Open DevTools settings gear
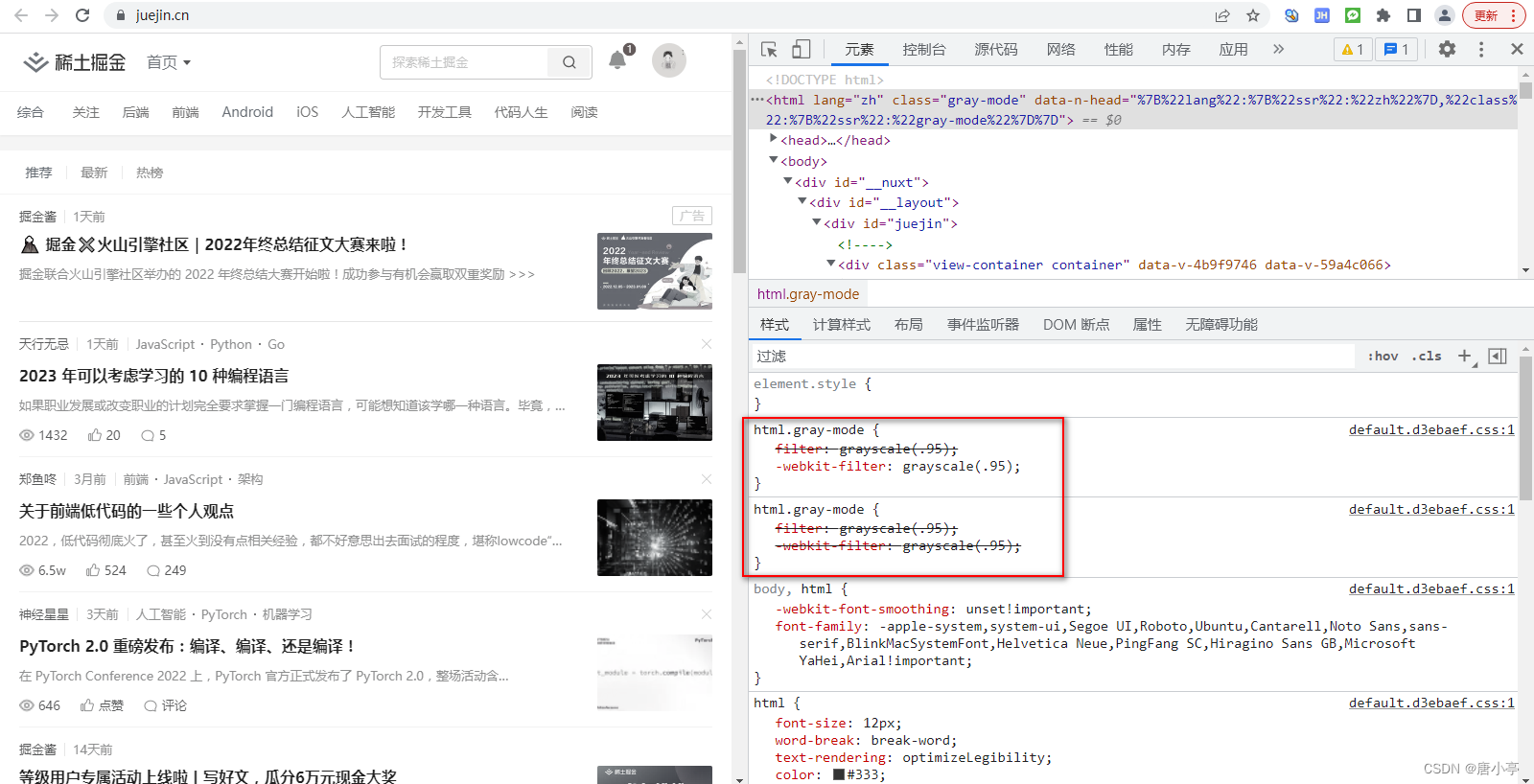 [x=1447, y=49]
